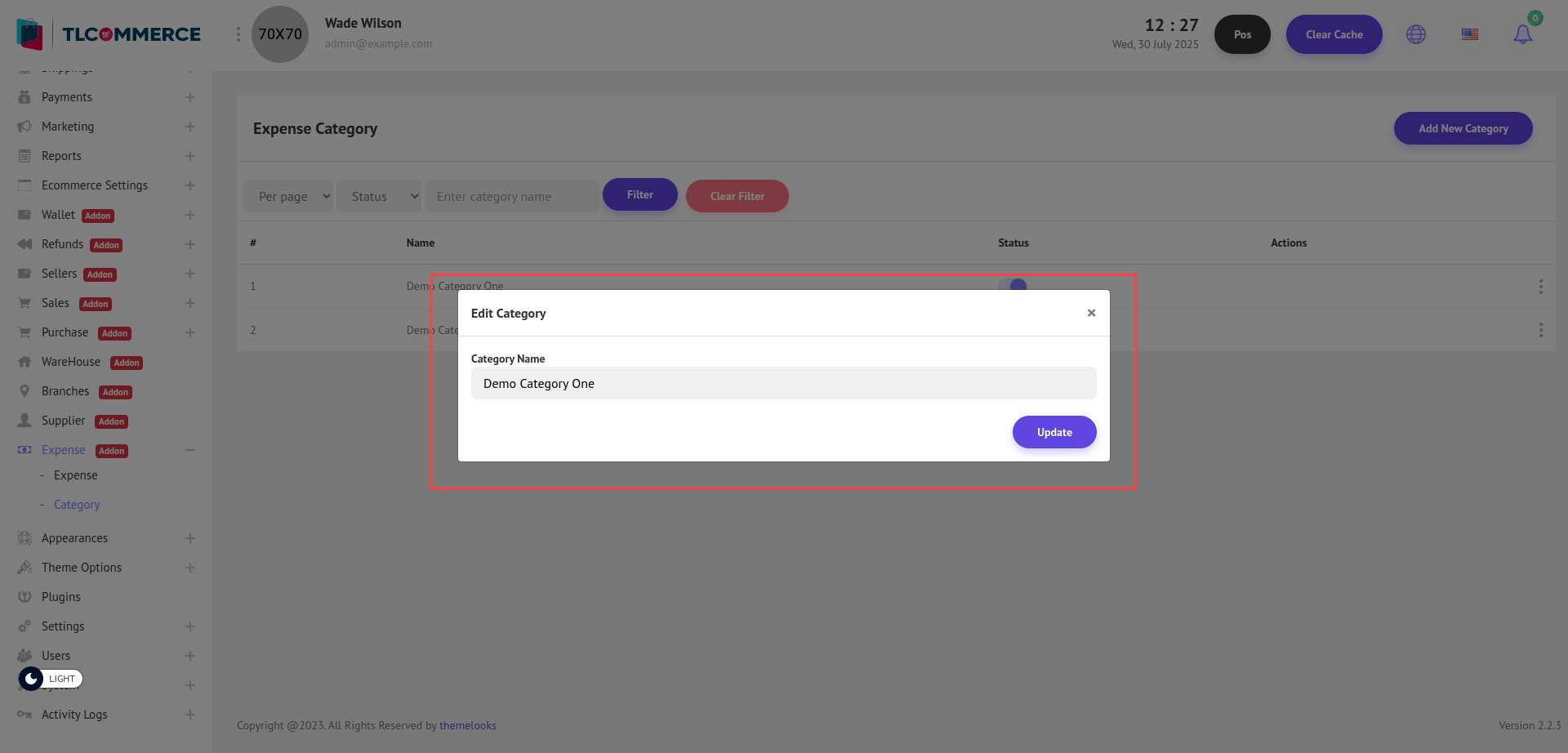Open actions menu for row 2
The height and width of the screenshot is (753, 1568).
[x=1540, y=330]
